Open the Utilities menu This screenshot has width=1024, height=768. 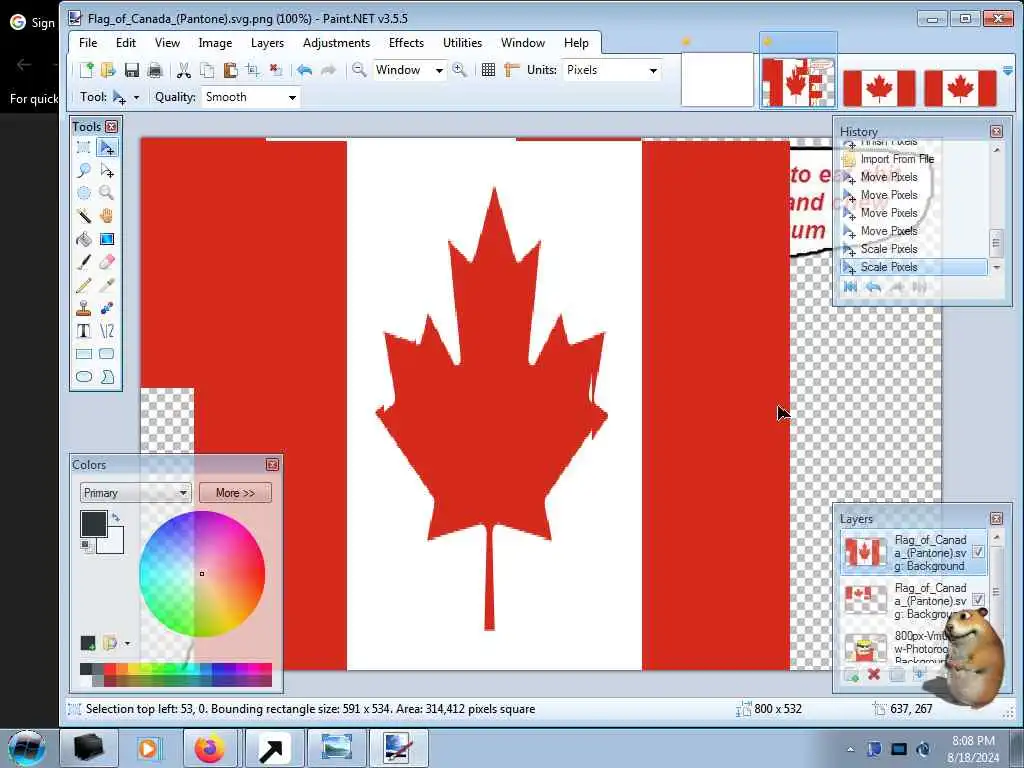462,42
